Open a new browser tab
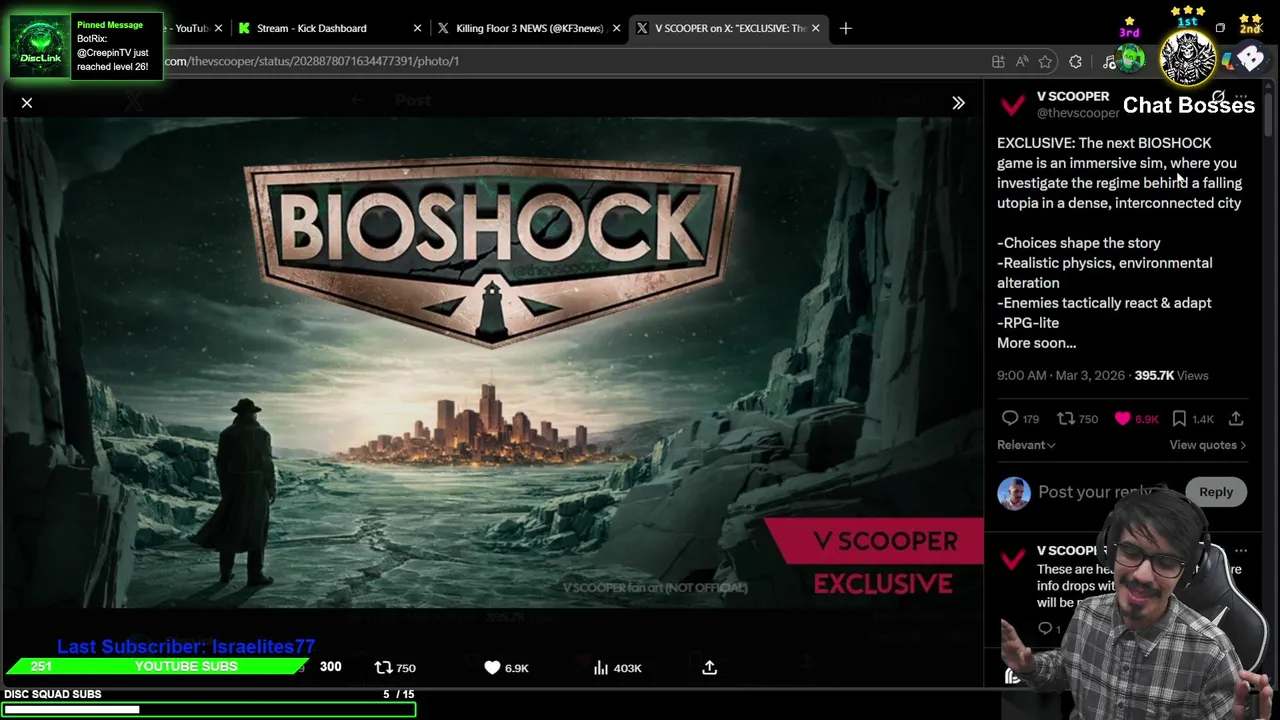Screen dimensions: 1280x720 (846, 28)
